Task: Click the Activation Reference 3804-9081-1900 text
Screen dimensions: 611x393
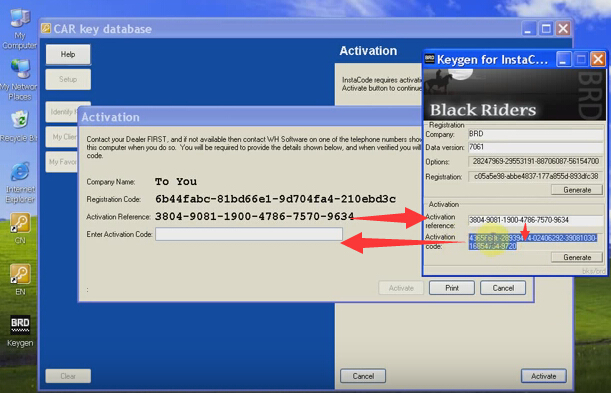Action: click(254, 216)
